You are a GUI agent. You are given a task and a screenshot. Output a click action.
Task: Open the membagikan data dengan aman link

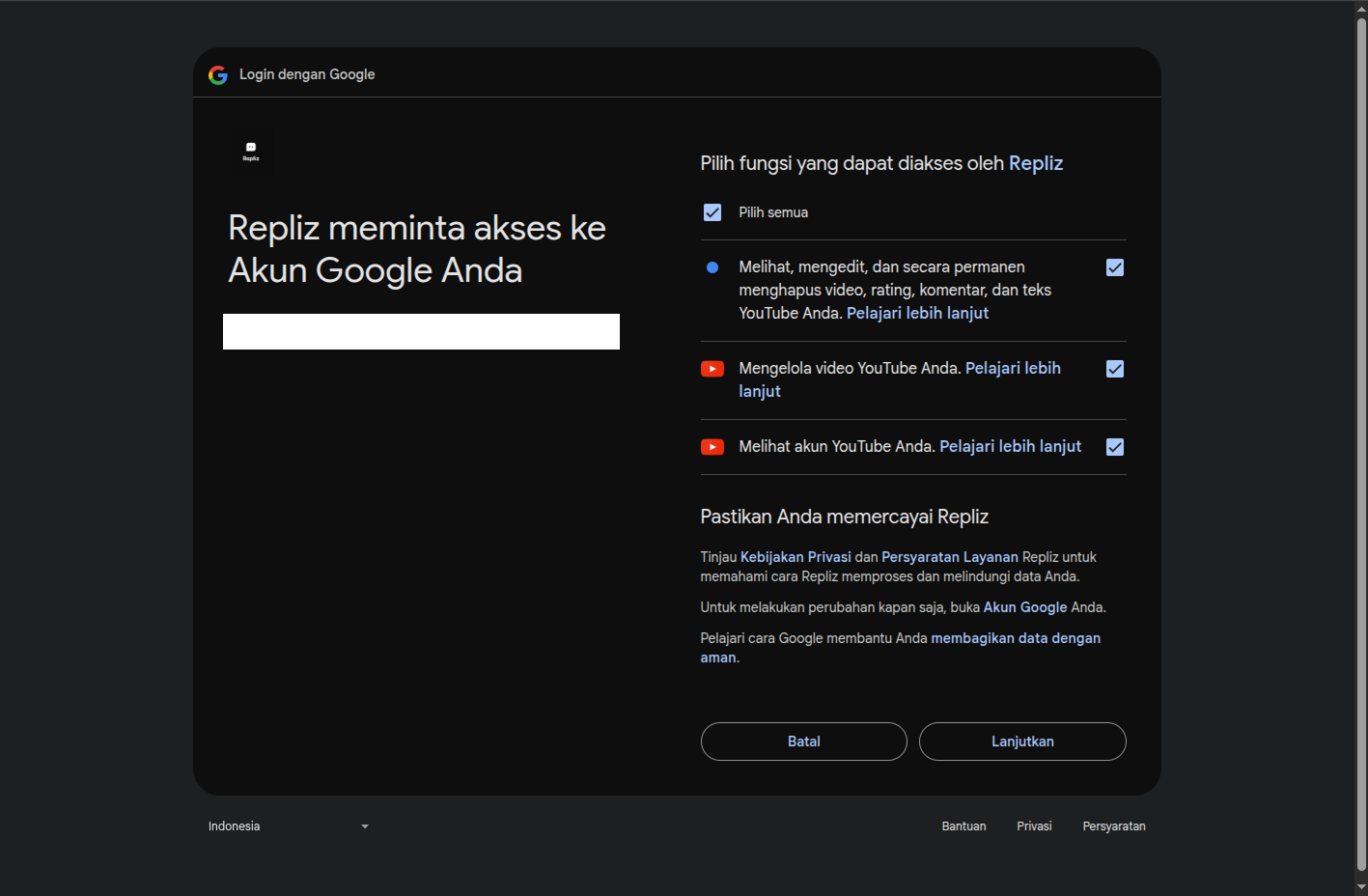pyautogui.click(x=1015, y=638)
